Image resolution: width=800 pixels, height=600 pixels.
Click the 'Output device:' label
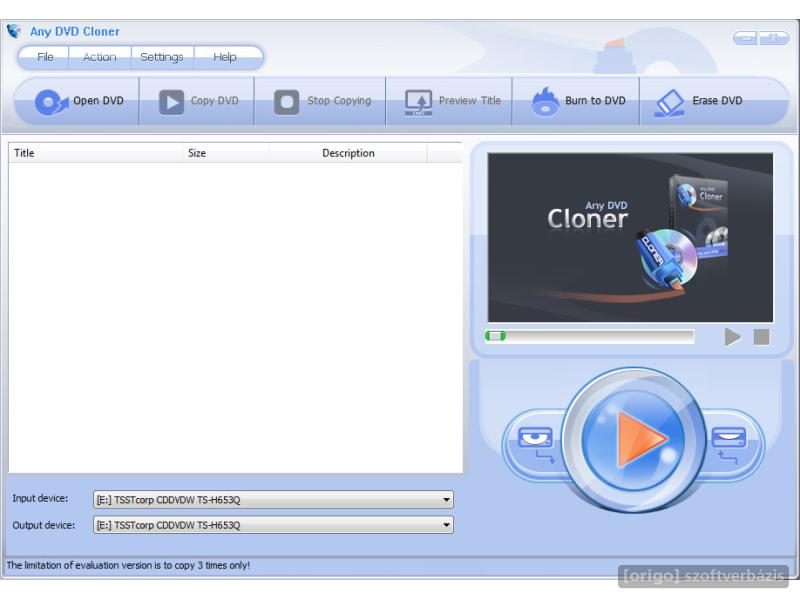[x=43, y=525]
